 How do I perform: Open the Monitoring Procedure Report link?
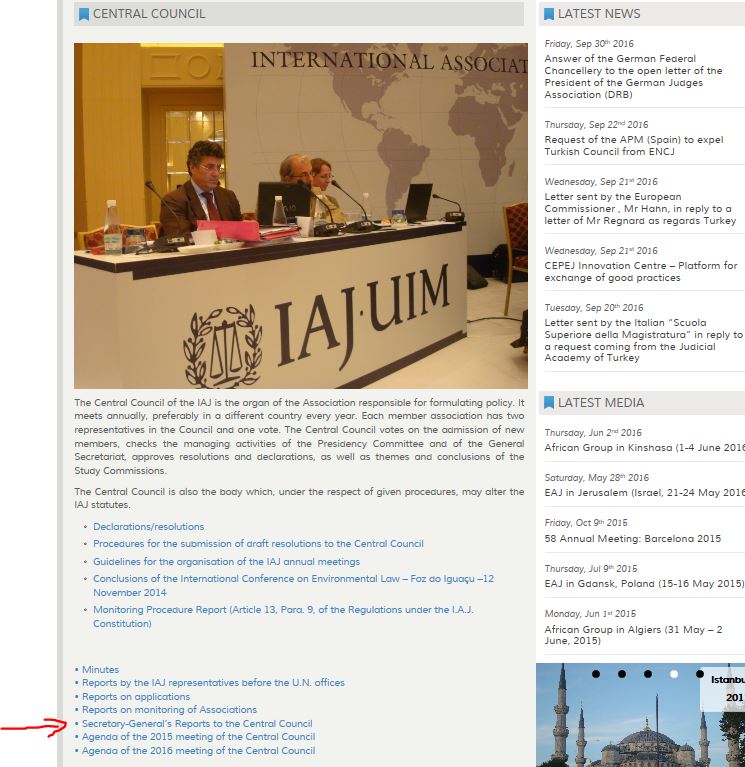283,616
